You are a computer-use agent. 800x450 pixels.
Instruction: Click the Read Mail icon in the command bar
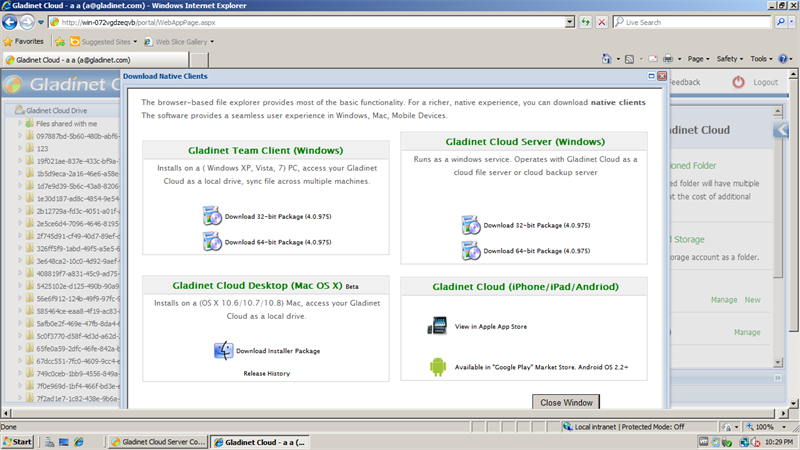(x=653, y=59)
